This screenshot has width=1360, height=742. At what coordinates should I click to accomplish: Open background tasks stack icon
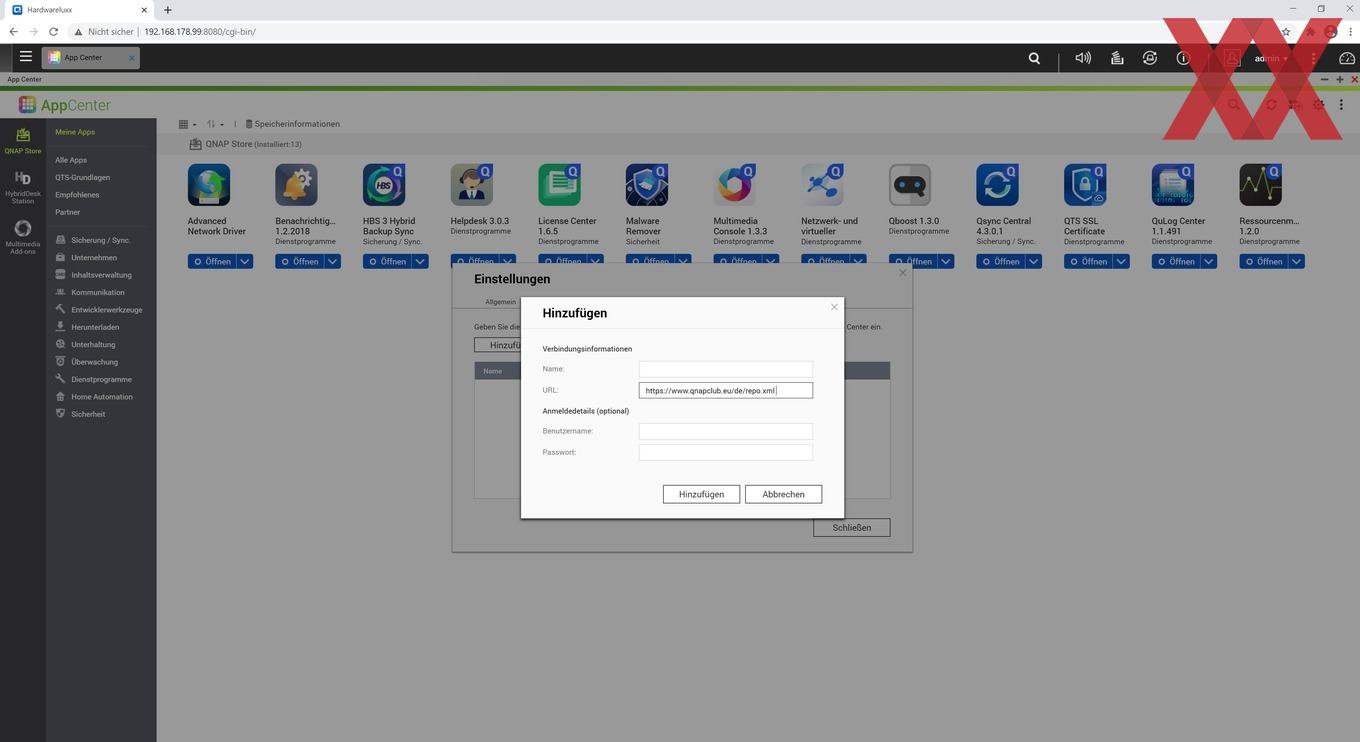1117,58
